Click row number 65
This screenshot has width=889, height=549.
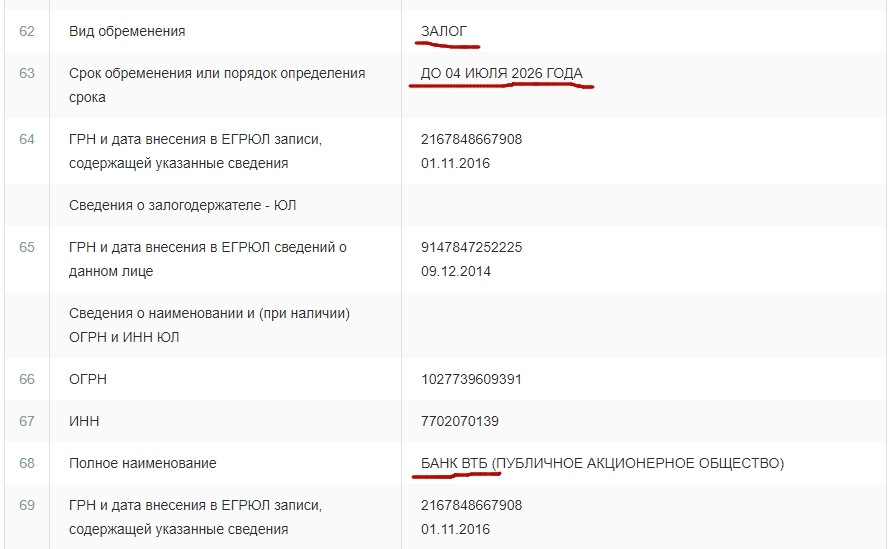pos(27,247)
